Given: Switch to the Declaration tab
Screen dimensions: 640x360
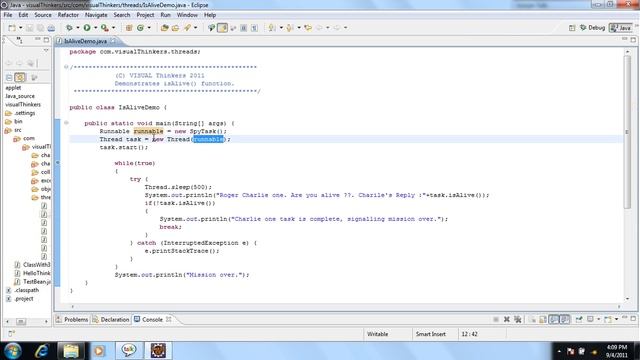Looking at the screenshot, I should click(111, 320).
